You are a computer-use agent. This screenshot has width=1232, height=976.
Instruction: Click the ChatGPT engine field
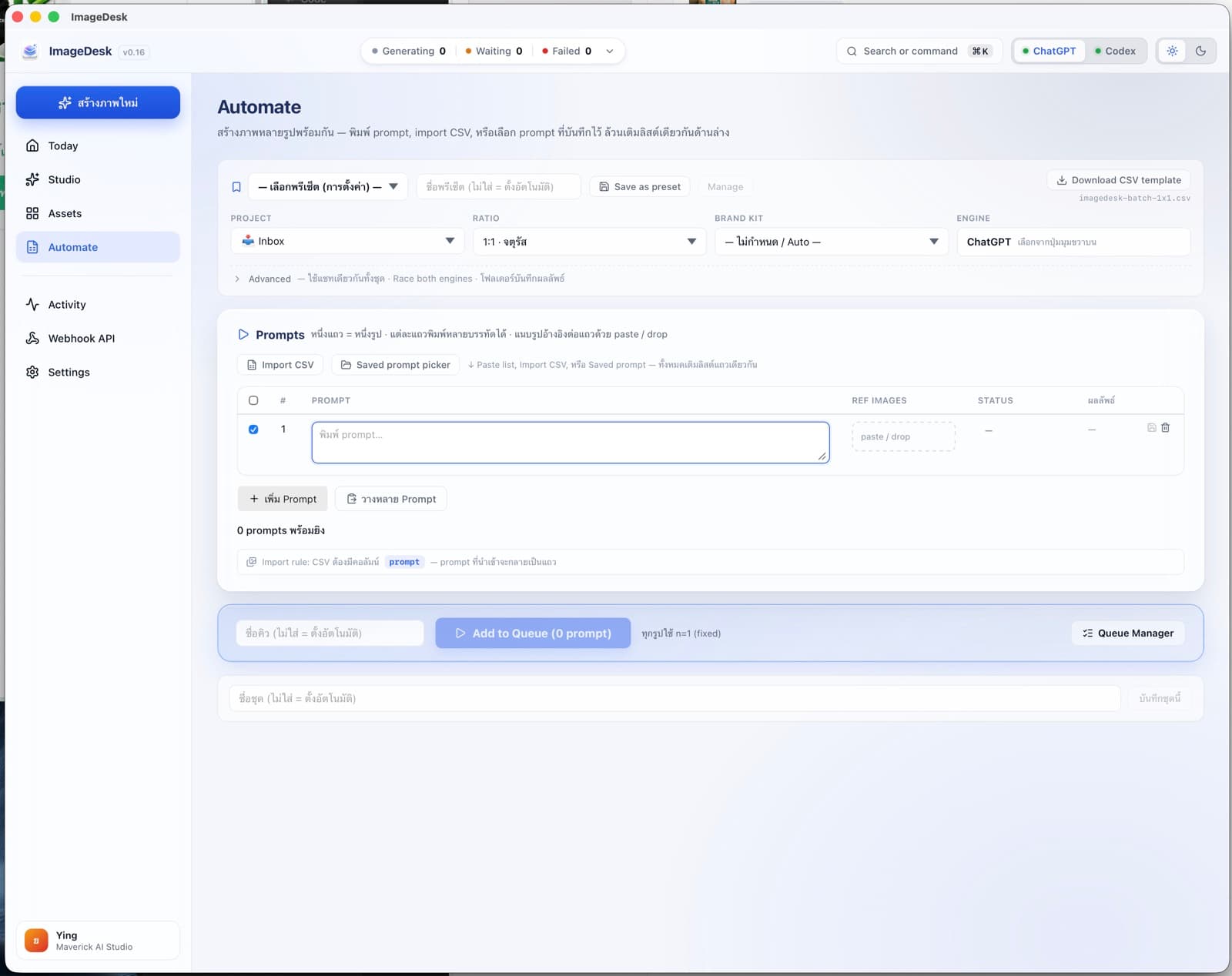click(x=1073, y=241)
